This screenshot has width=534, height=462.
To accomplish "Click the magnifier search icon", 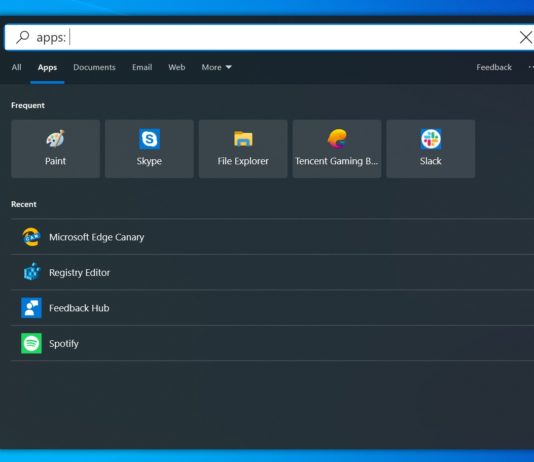I will coord(23,37).
